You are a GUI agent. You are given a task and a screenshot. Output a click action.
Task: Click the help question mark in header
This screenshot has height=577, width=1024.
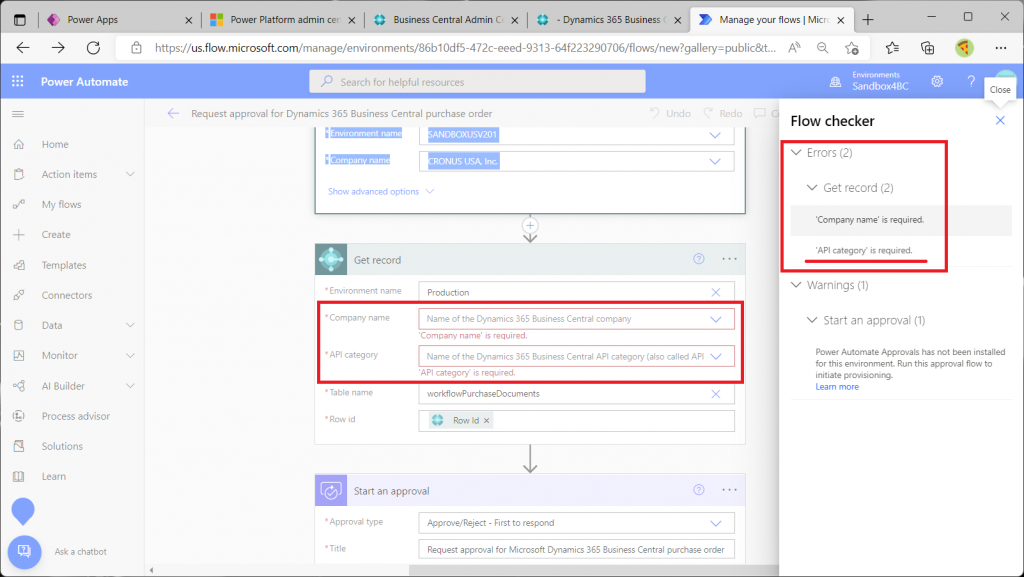tap(971, 82)
